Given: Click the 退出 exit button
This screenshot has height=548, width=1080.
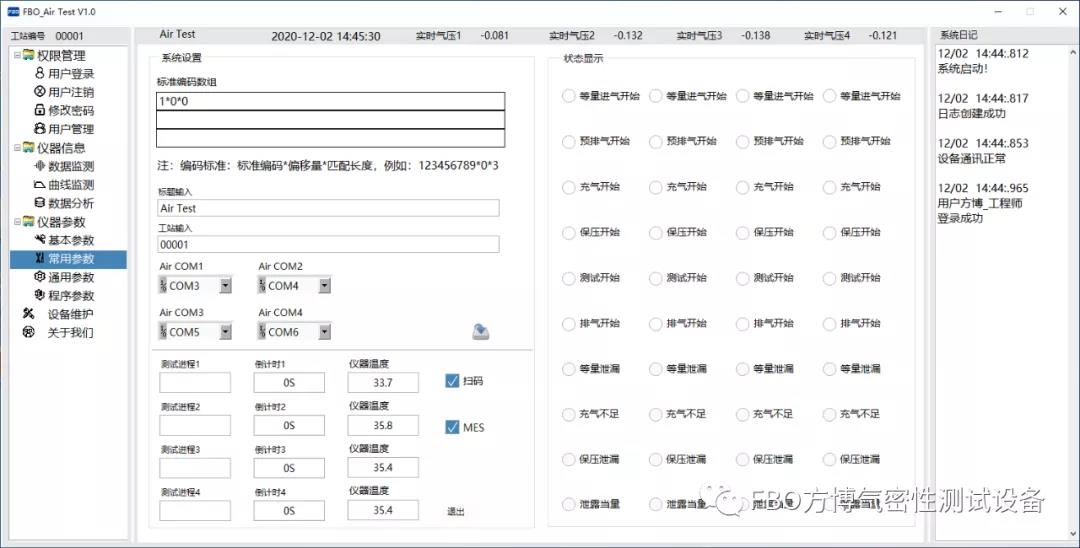Looking at the screenshot, I should pos(456,512).
